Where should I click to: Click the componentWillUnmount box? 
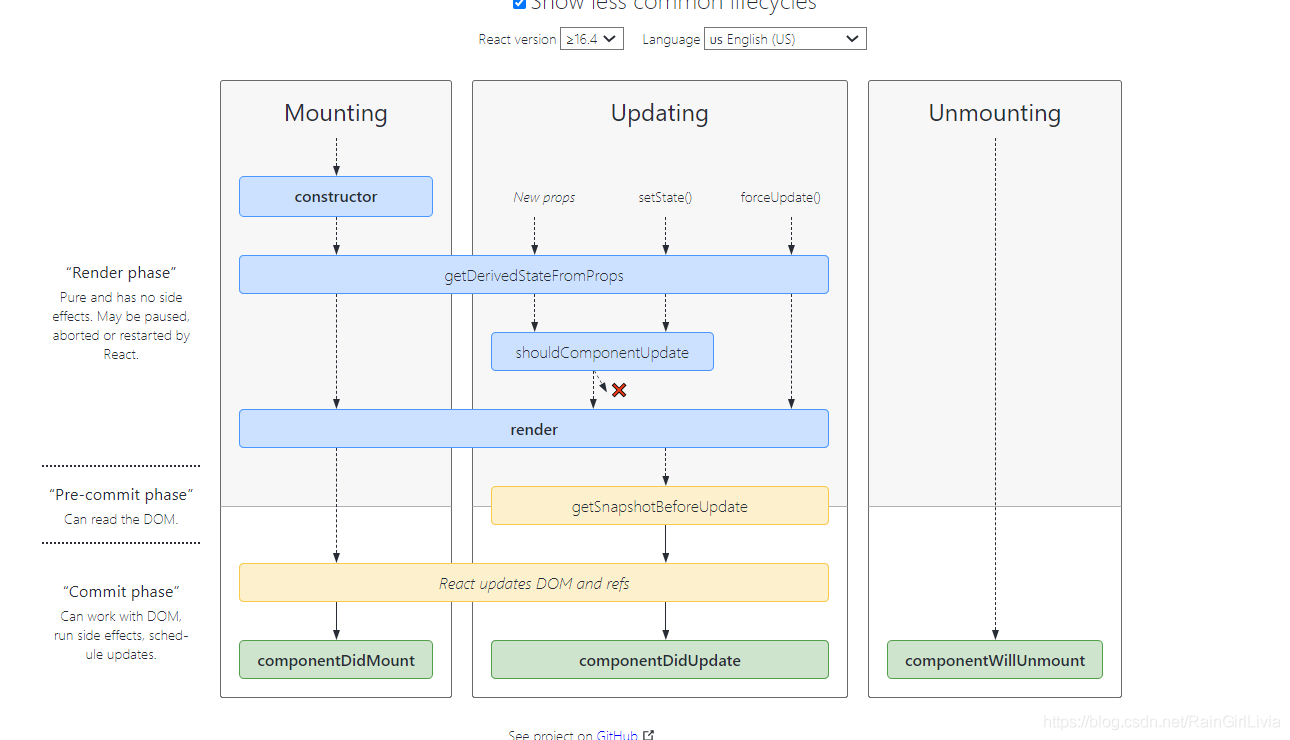click(x=994, y=660)
